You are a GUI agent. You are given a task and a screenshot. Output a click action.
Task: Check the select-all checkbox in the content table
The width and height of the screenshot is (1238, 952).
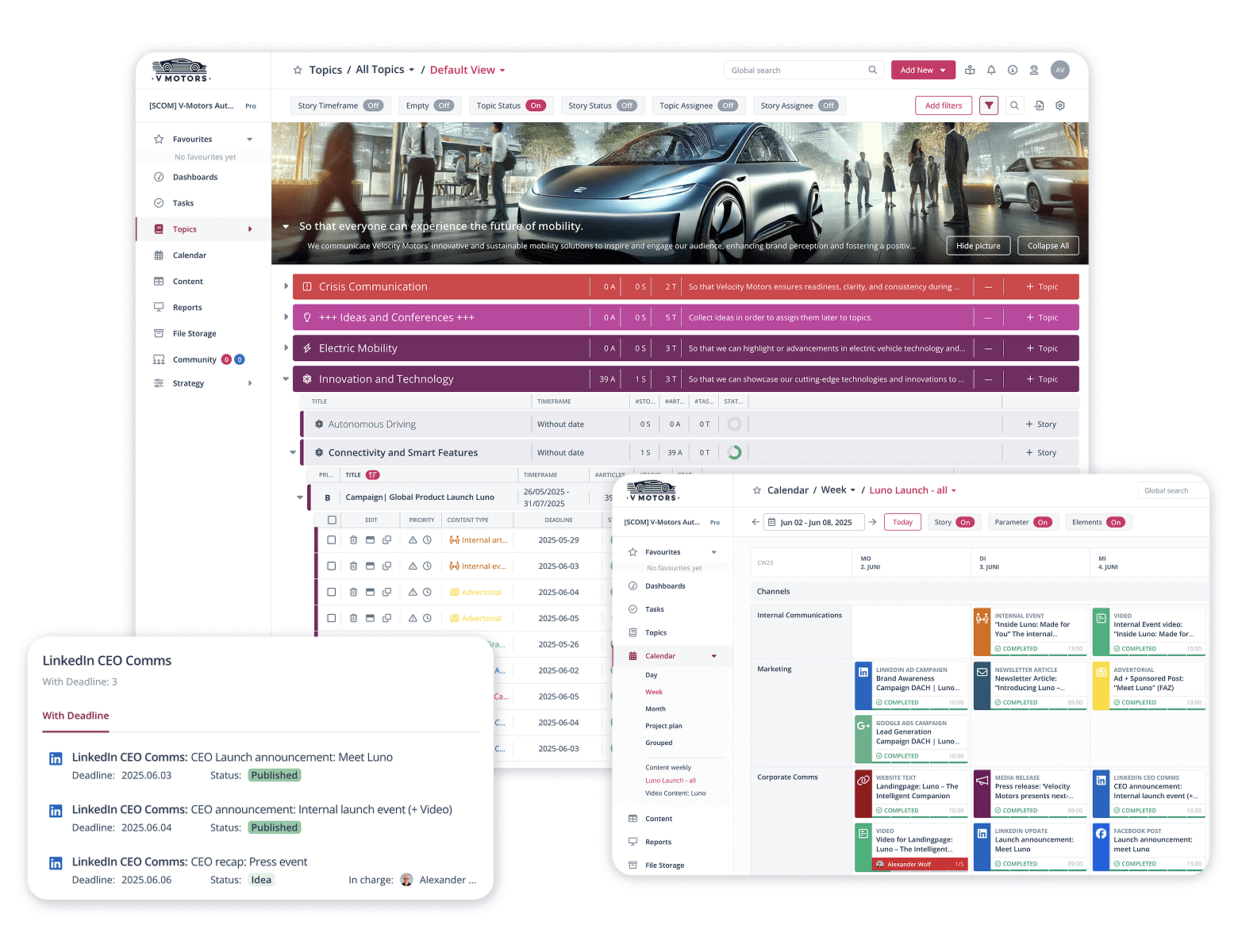331,520
